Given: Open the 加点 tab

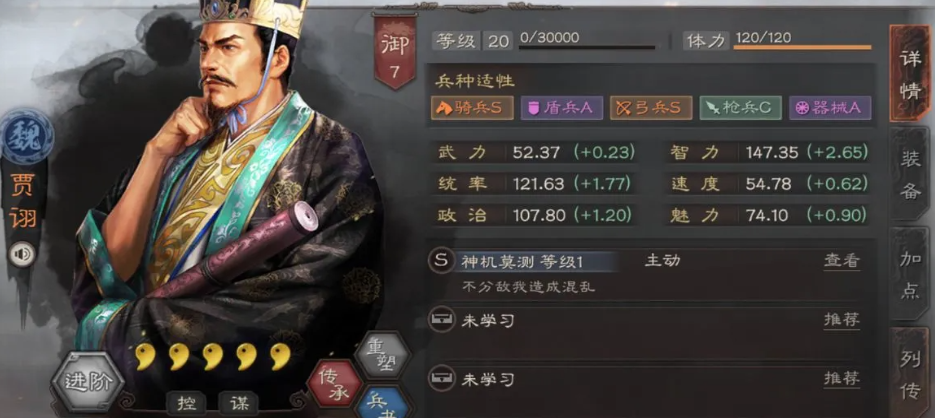Looking at the screenshot, I should (909, 273).
